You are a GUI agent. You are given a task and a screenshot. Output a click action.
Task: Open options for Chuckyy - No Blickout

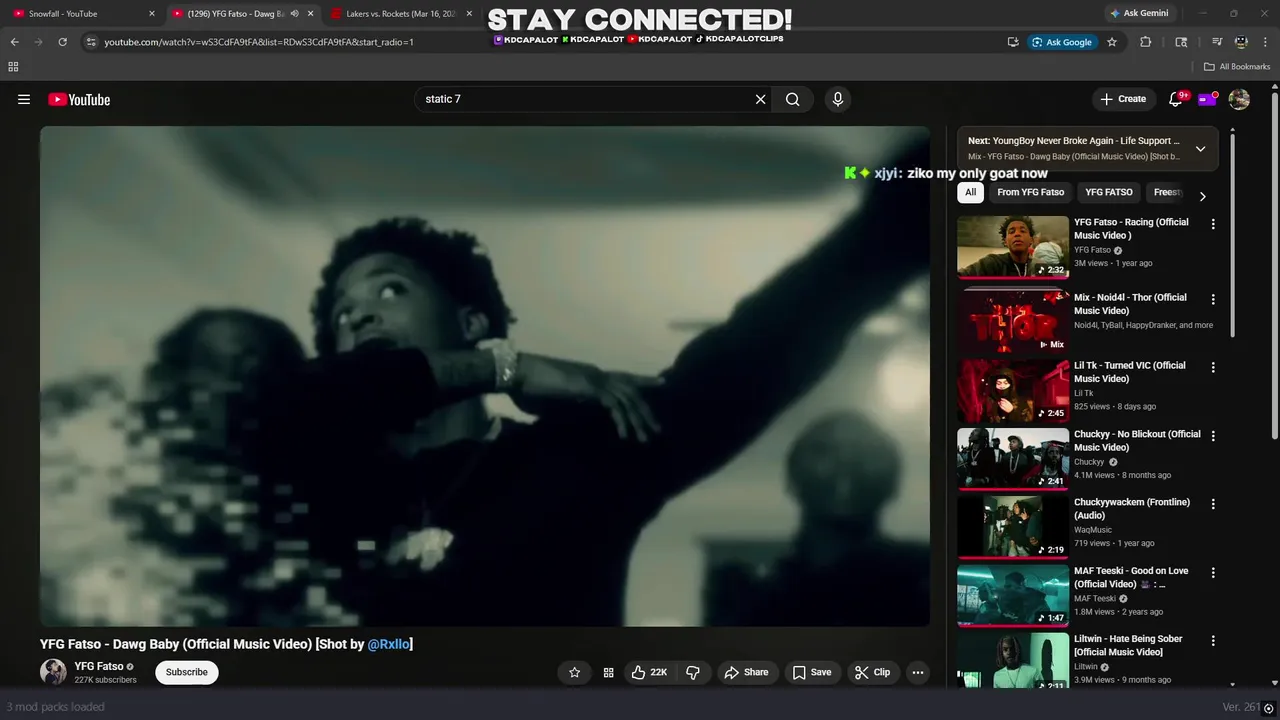point(1213,436)
